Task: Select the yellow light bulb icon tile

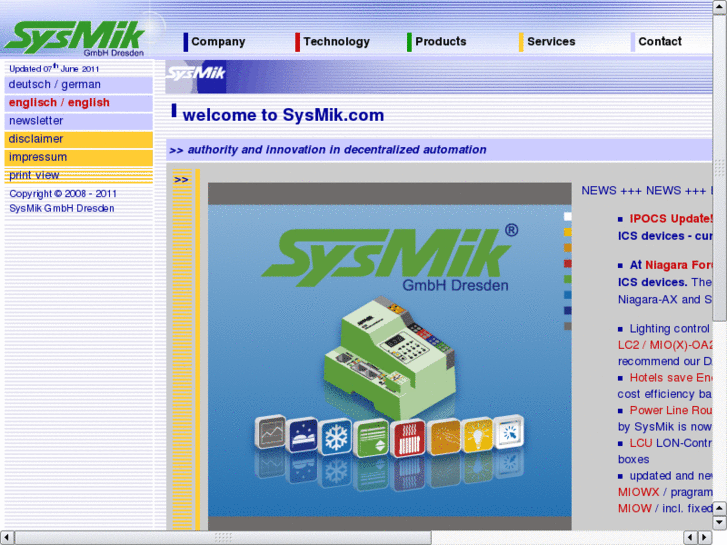Action: click(478, 435)
